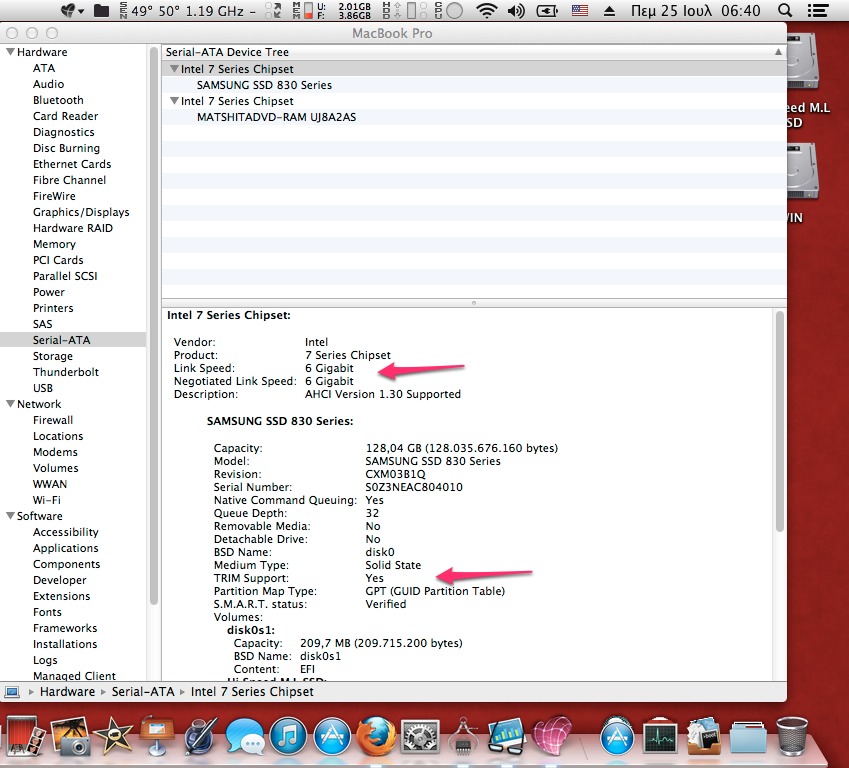Click the black folder icon in menu bar
The width and height of the screenshot is (849, 768).
(x=101, y=10)
